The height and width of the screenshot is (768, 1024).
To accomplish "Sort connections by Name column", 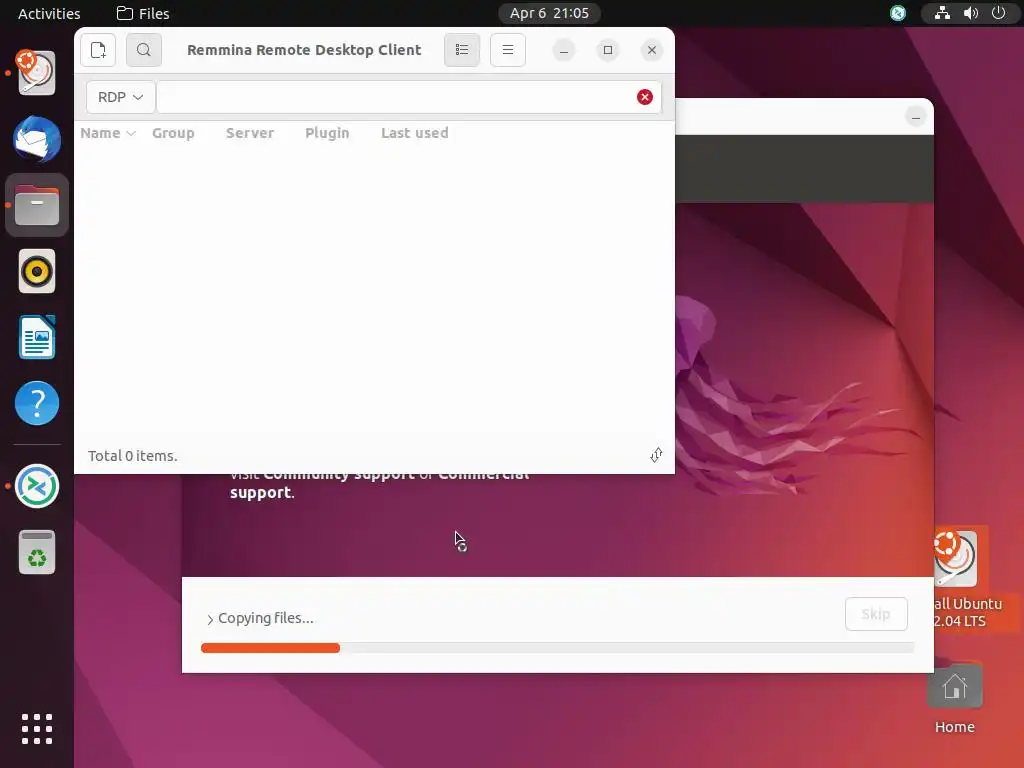I will click(108, 133).
